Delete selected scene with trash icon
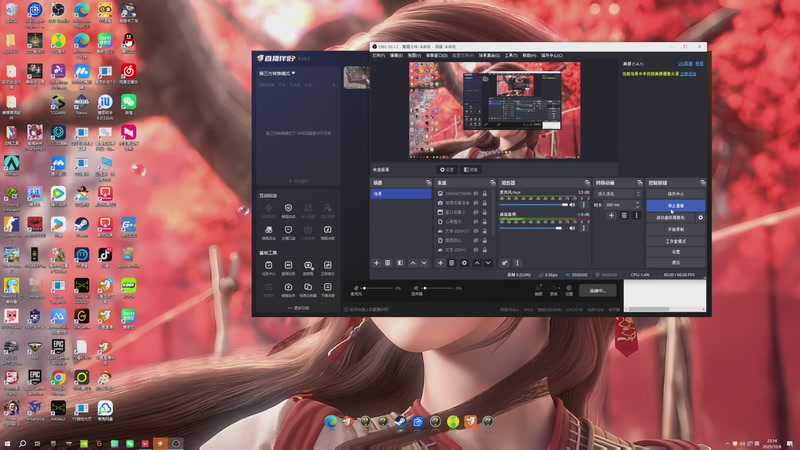This screenshot has width=800, height=450. click(x=388, y=263)
